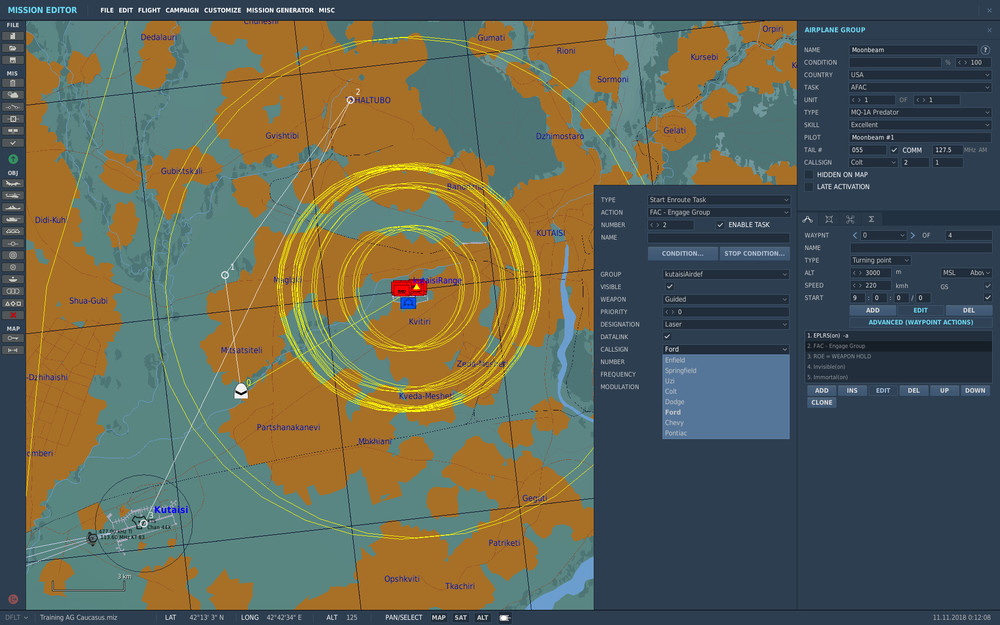The height and width of the screenshot is (625, 1000).
Task: Switch to the summary sigma tab
Action: [x=871, y=219]
